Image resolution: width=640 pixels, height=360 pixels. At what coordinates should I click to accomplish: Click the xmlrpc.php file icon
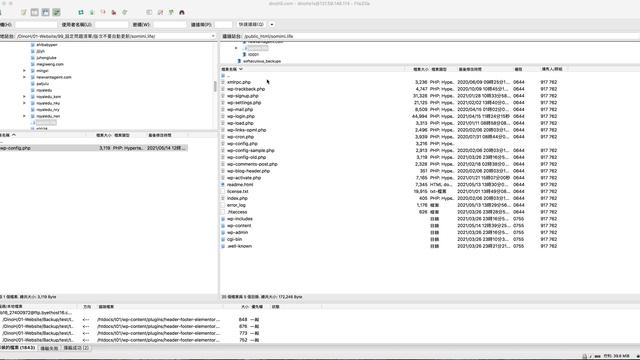[x=223, y=82]
